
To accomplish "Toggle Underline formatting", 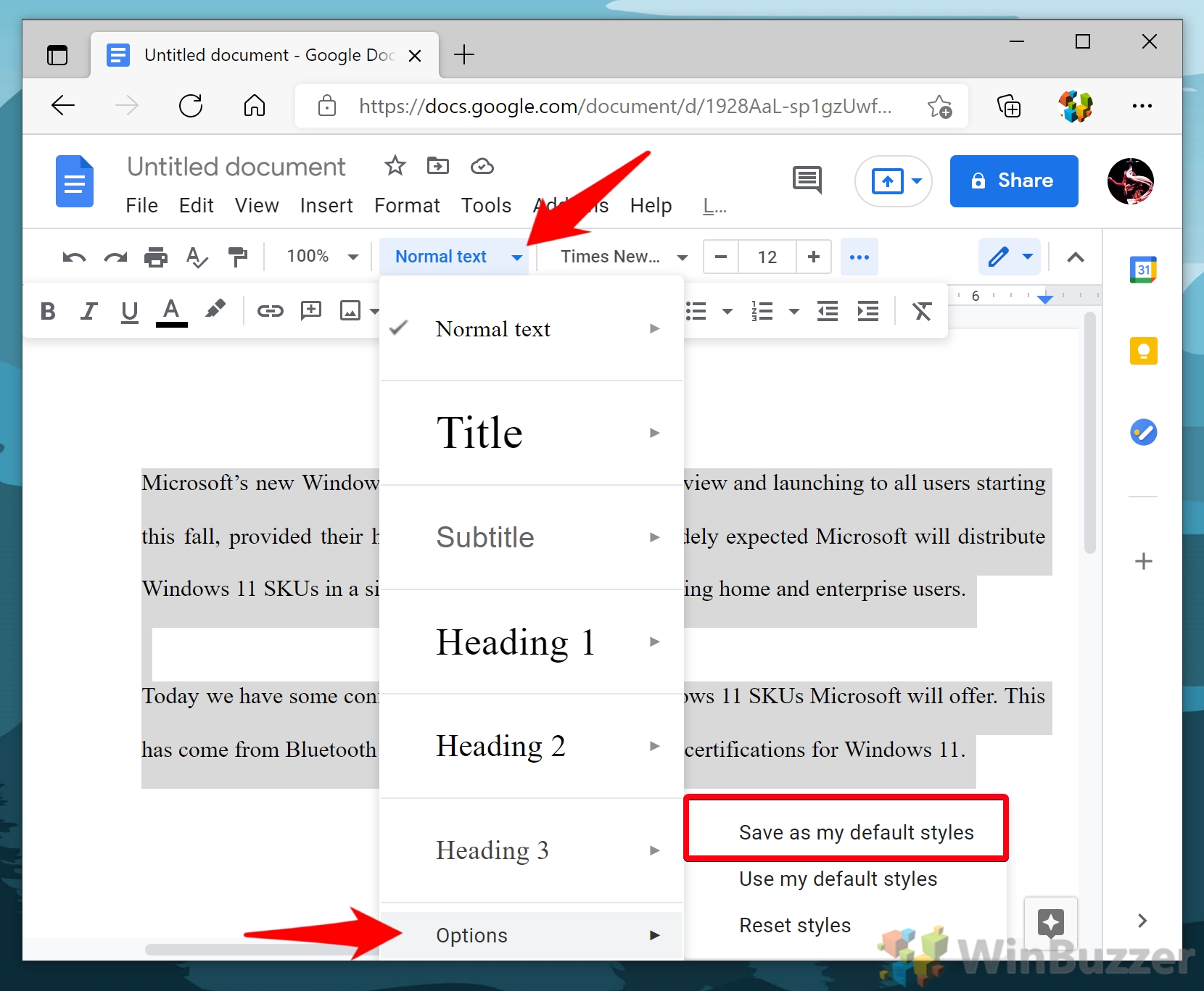I will (129, 312).
